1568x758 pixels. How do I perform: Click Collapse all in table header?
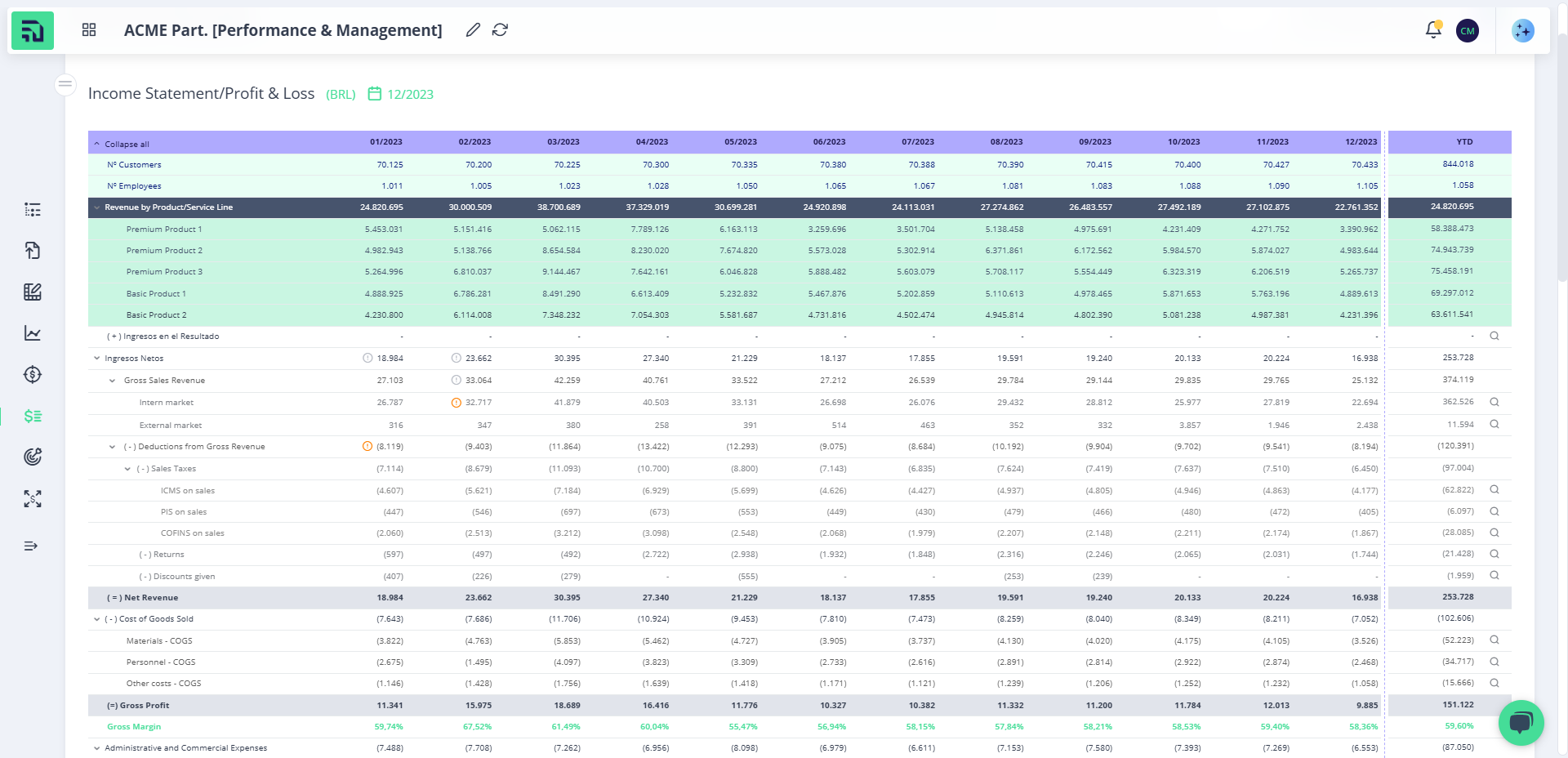tap(122, 144)
